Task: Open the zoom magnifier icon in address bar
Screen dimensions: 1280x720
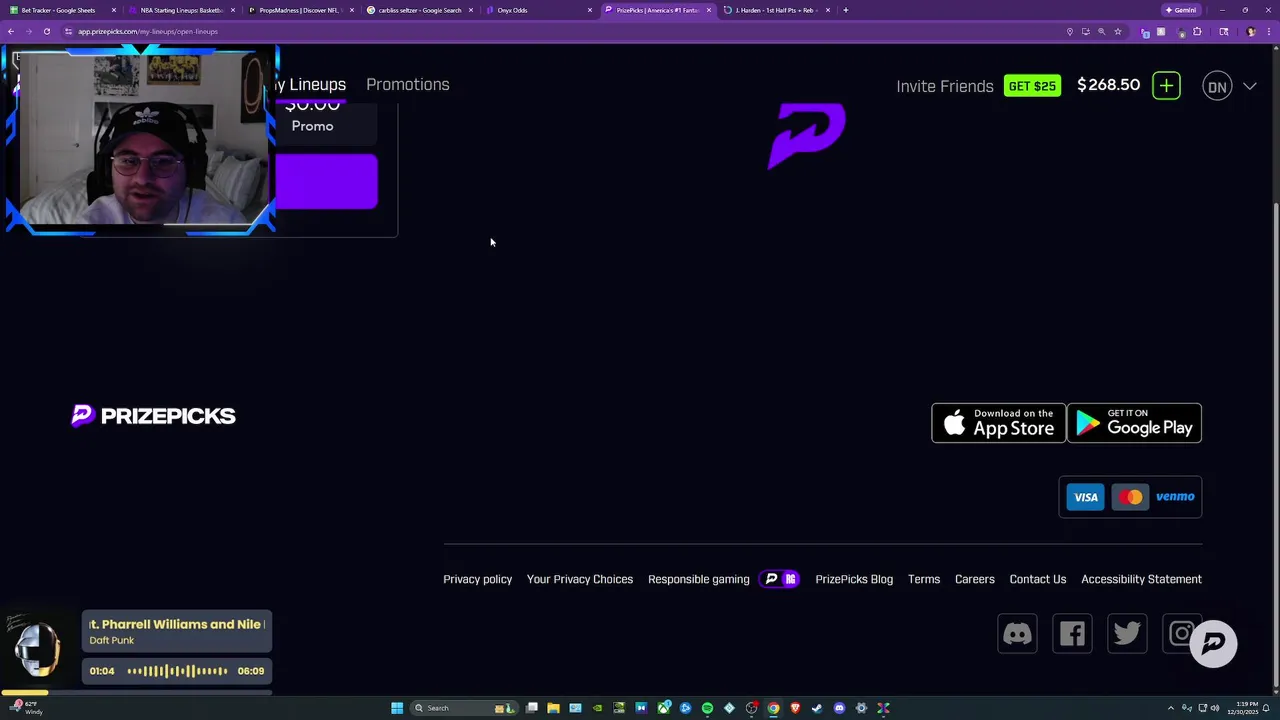Action: click(x=1102, y=31)
